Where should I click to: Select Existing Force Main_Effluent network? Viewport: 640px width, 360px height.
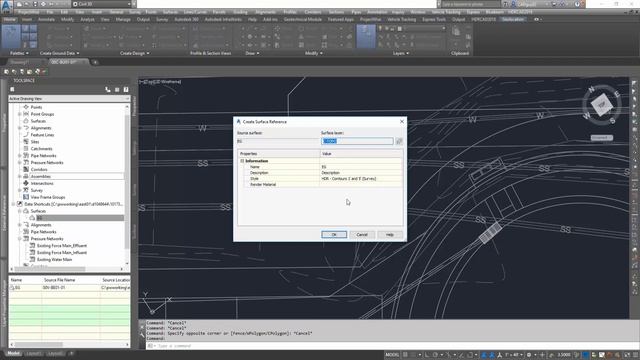62,246
